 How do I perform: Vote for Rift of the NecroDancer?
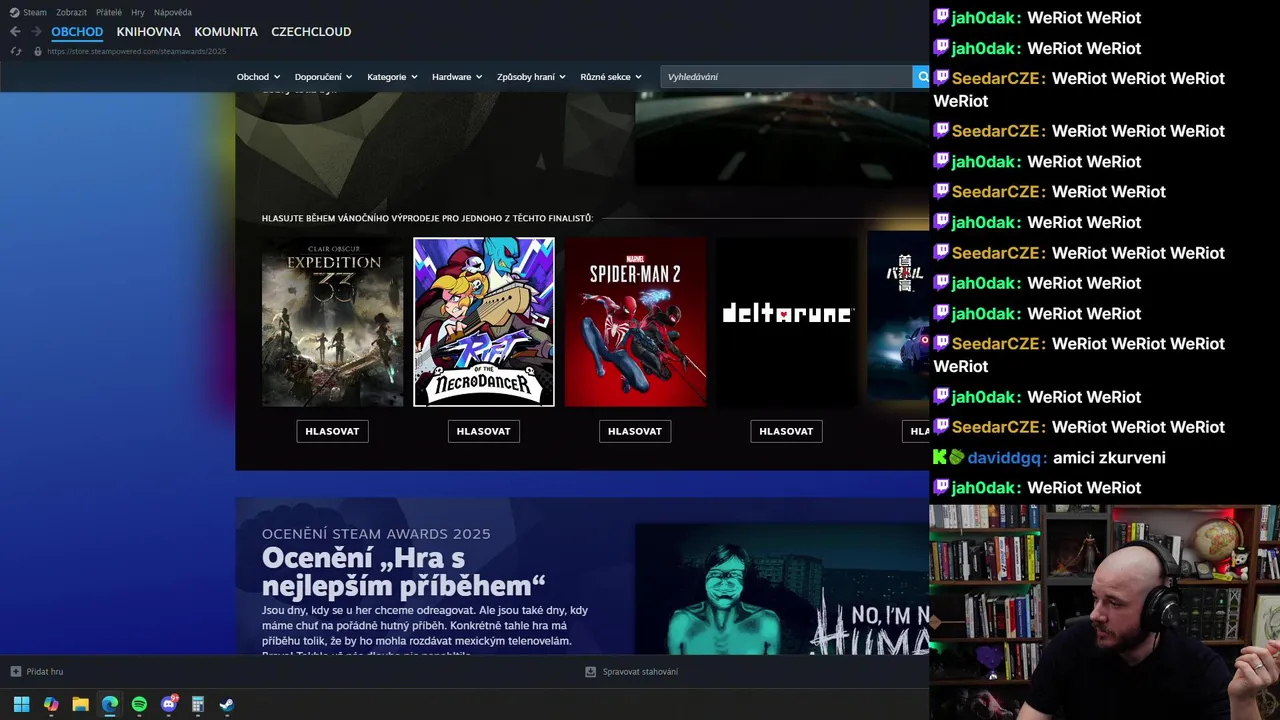tap(484, 431)
